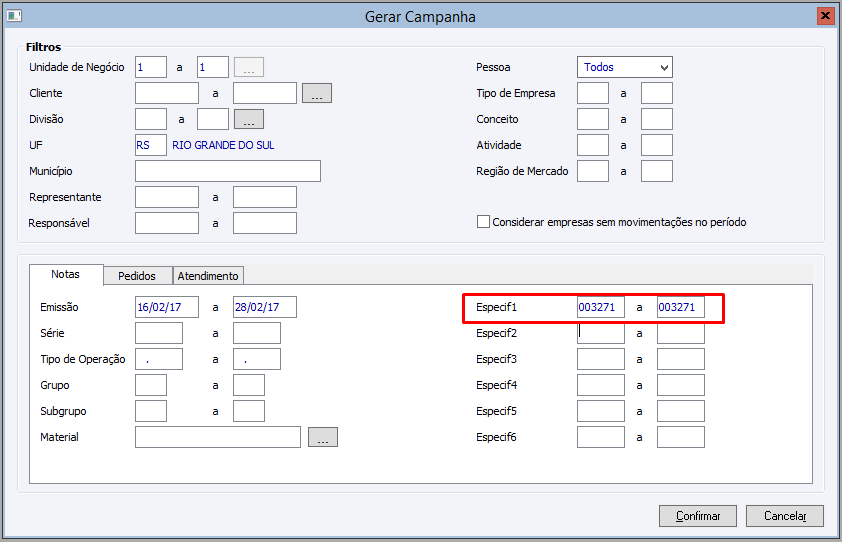
Task: Click the disabled Unidade de Negócio ellipsis button
Action: (x=249, y=67)
